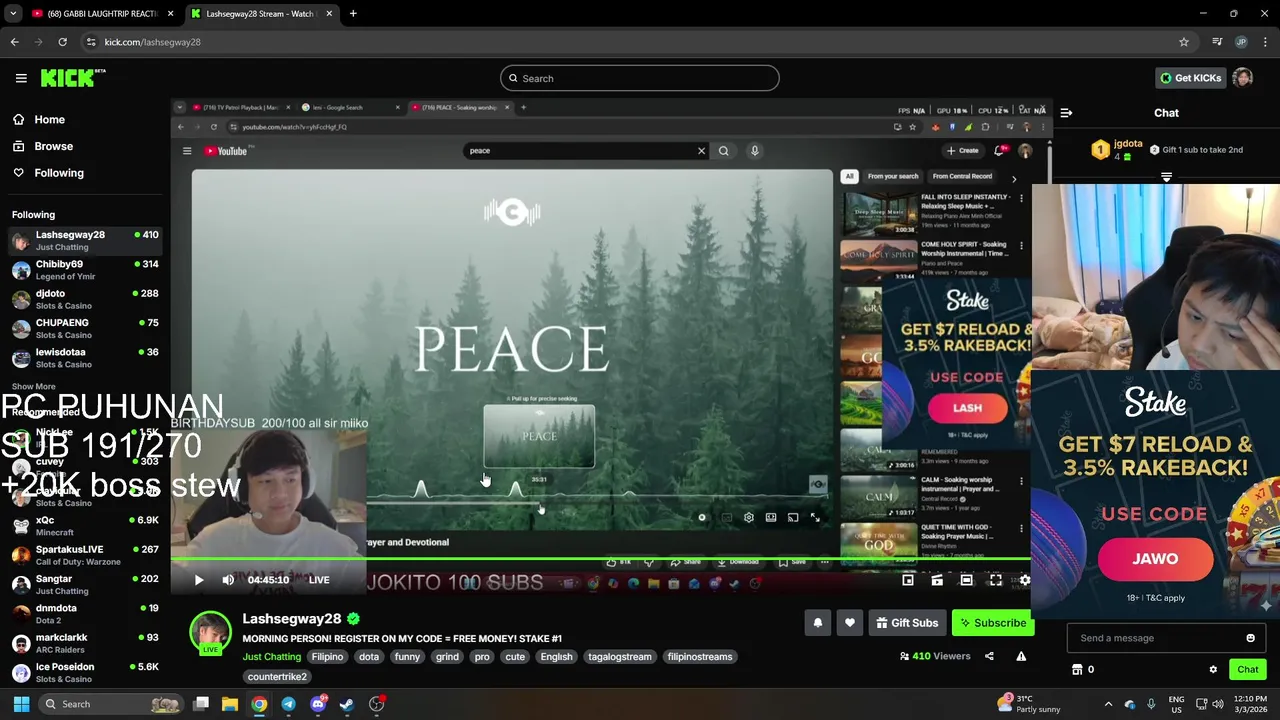Toggle theater mode on Kick player
Screen dimensions: 1280x720
966,580
